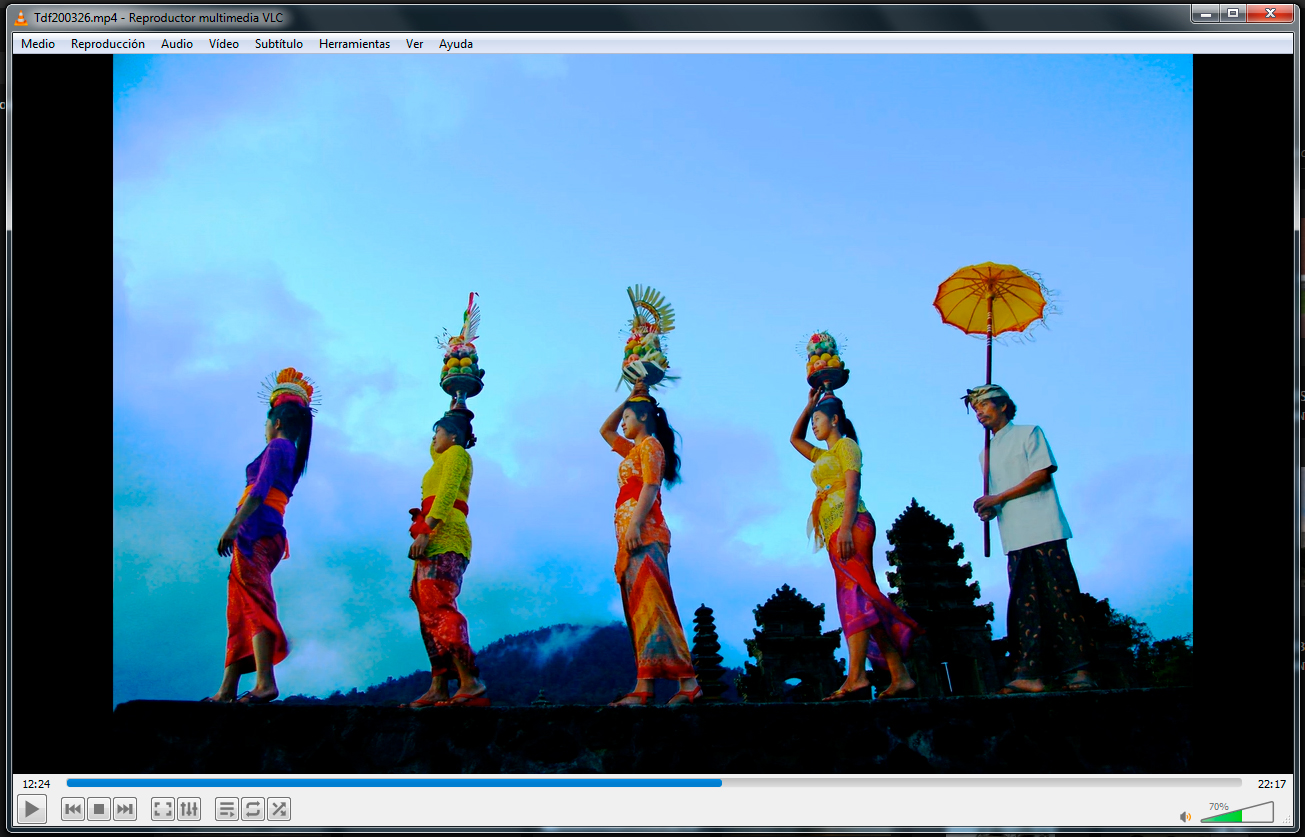Click the Play button

click(x=32, y=809)
